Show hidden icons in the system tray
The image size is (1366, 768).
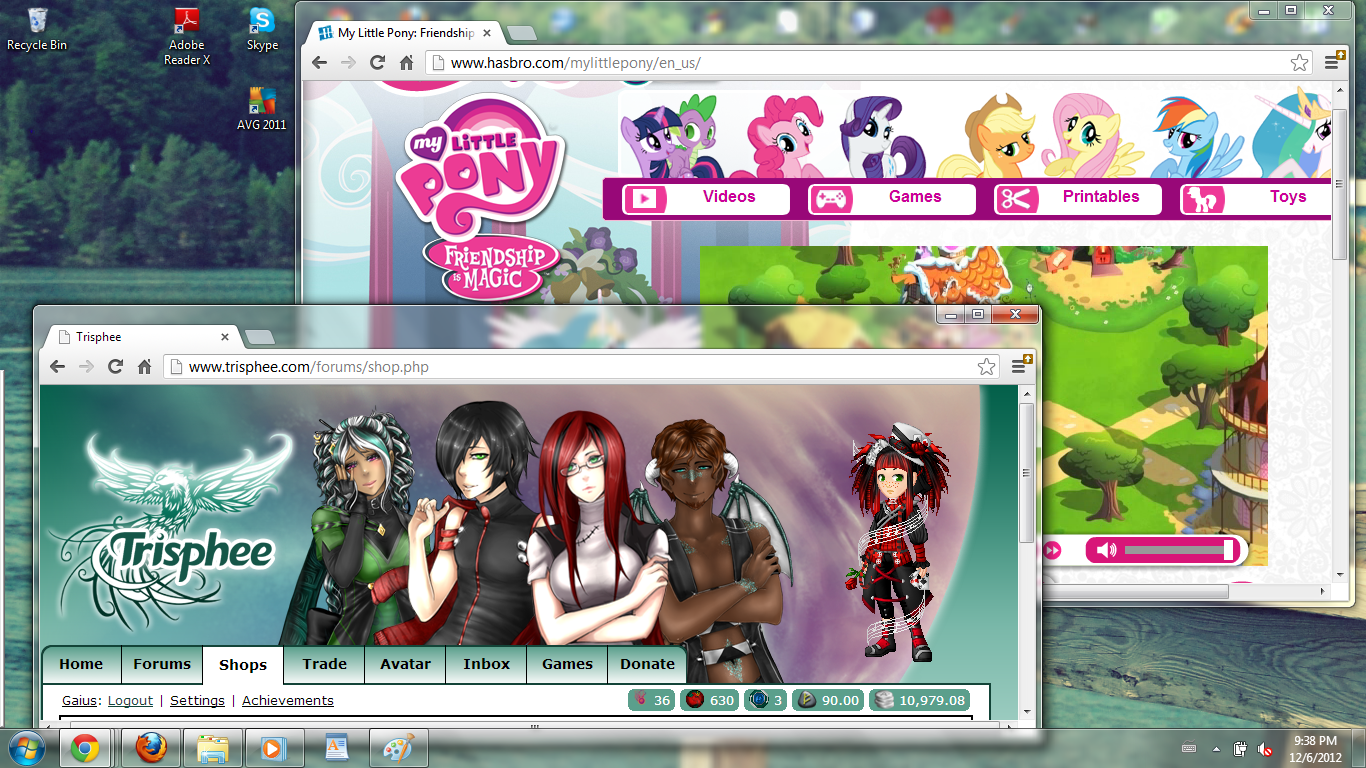coord(1217,748)
